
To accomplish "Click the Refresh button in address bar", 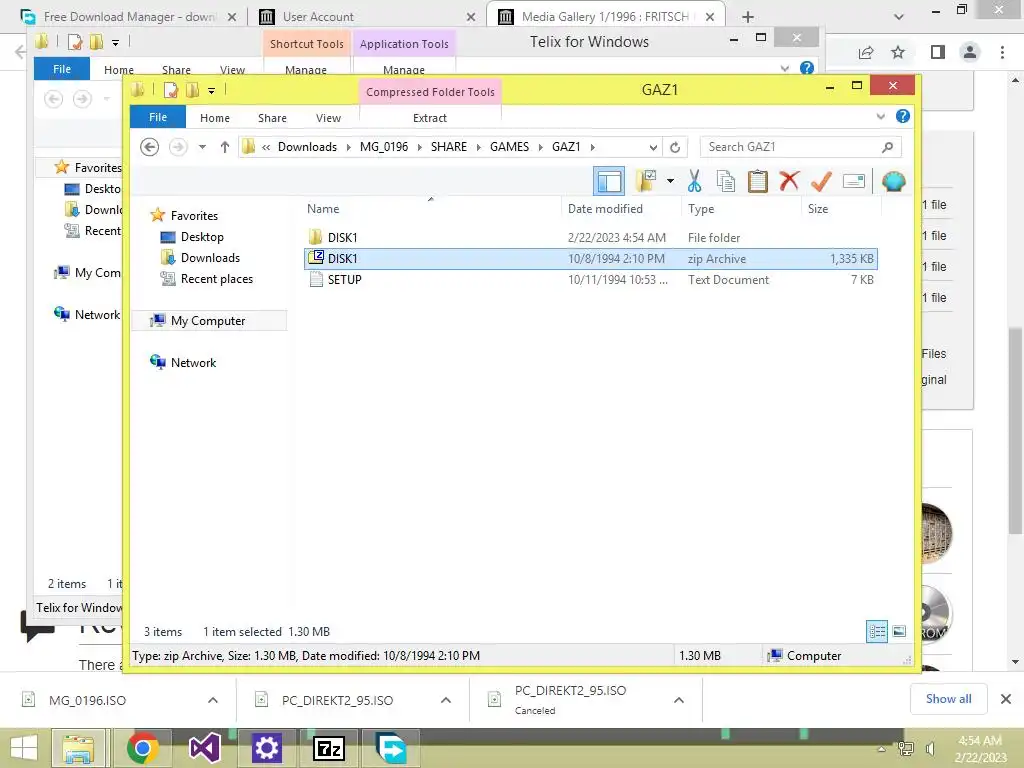I will click(x=675, y=147).
